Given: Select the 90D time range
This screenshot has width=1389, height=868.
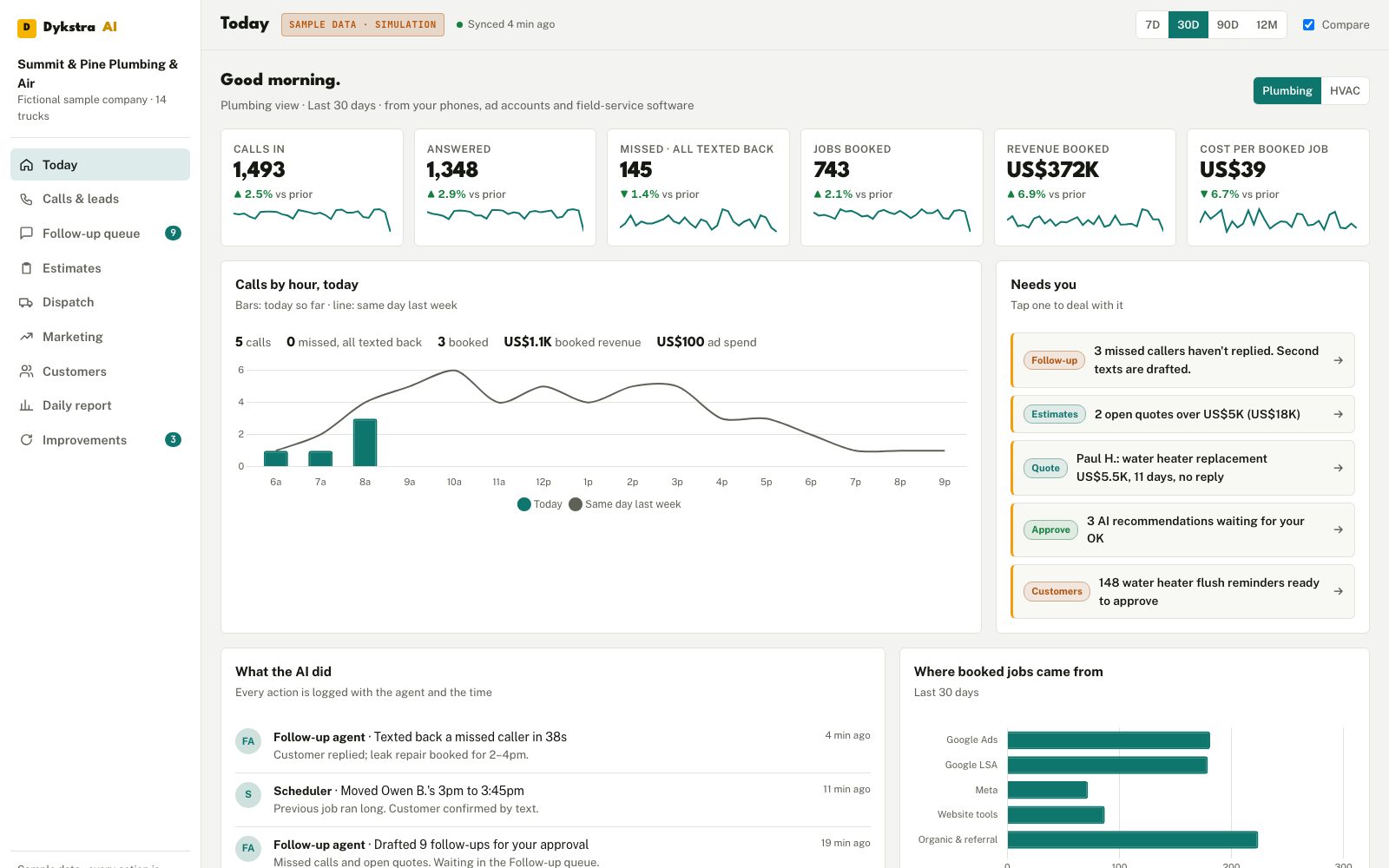Looking at the screenshot, I should click(x=1228, y=24).
